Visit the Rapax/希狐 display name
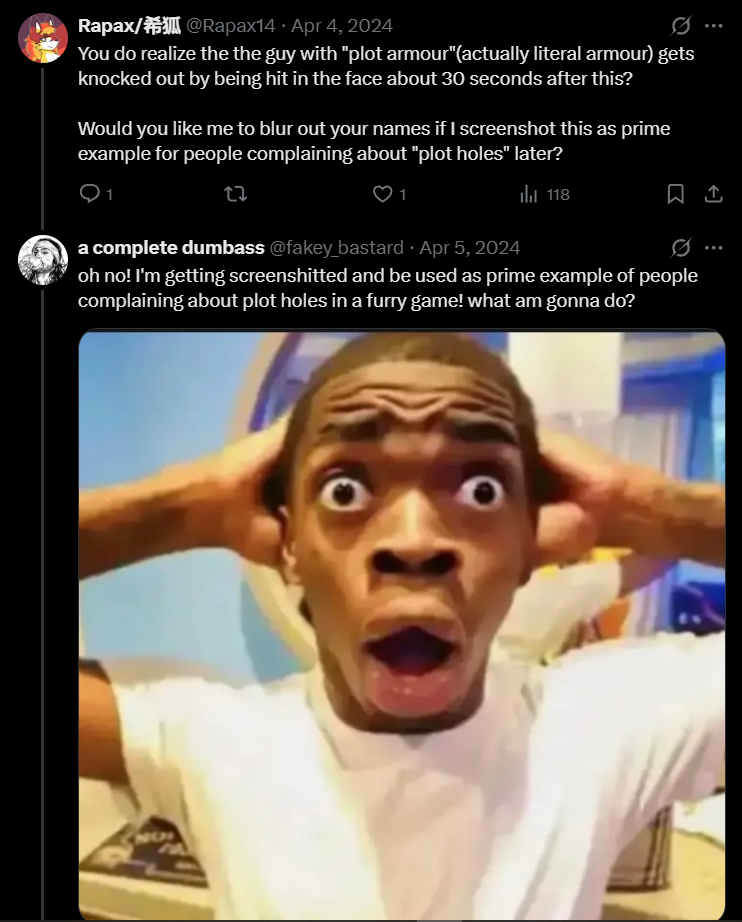Viewport: 742px width, 922px height. coord(129,25)
